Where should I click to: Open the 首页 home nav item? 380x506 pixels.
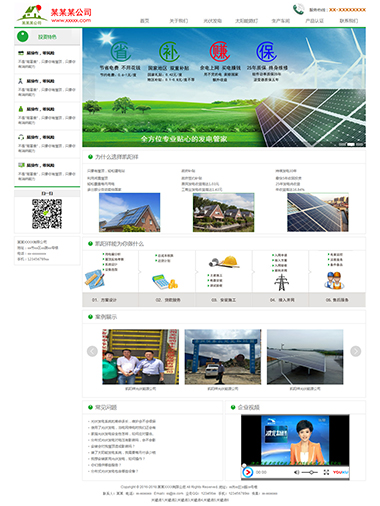click(144, 21)
